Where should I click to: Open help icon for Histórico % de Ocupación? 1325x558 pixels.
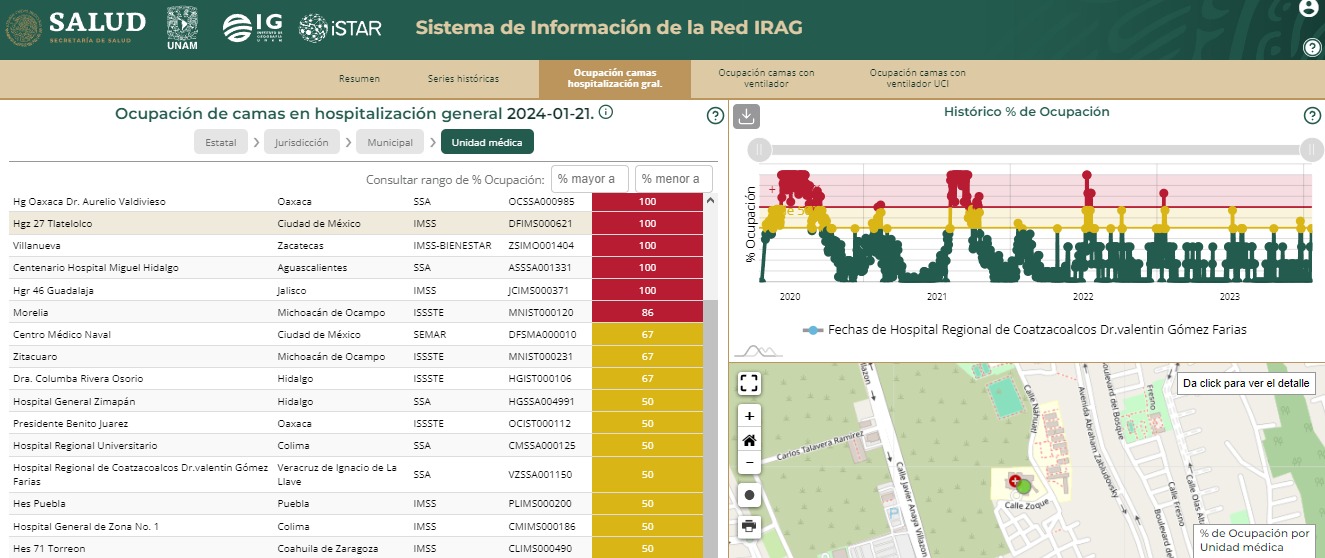pos(1313,115)
